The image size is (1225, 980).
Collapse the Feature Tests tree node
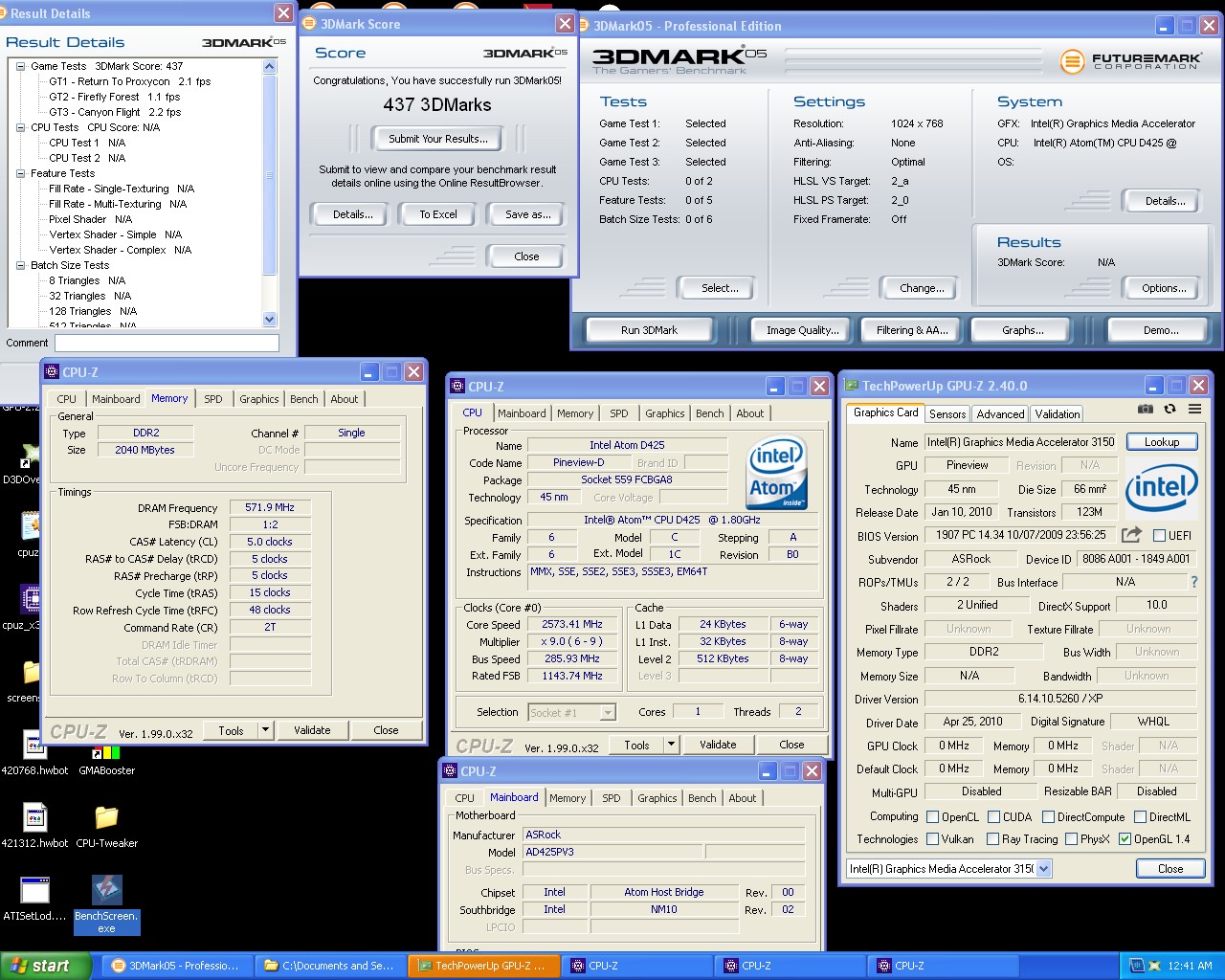click(x=21, y=173)
